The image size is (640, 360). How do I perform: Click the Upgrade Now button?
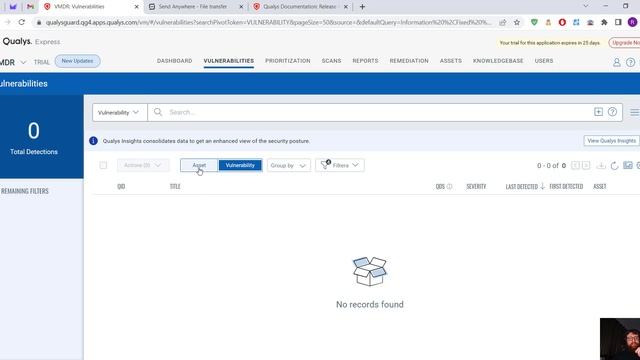[624, 43]
